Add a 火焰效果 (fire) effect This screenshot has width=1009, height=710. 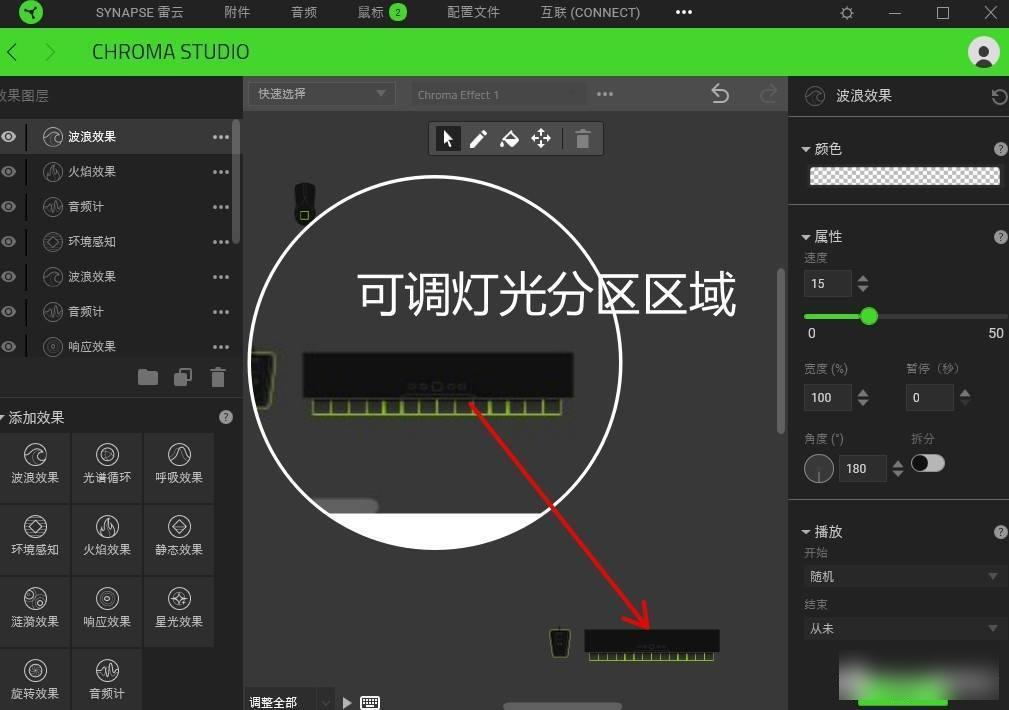click(106, 540)
